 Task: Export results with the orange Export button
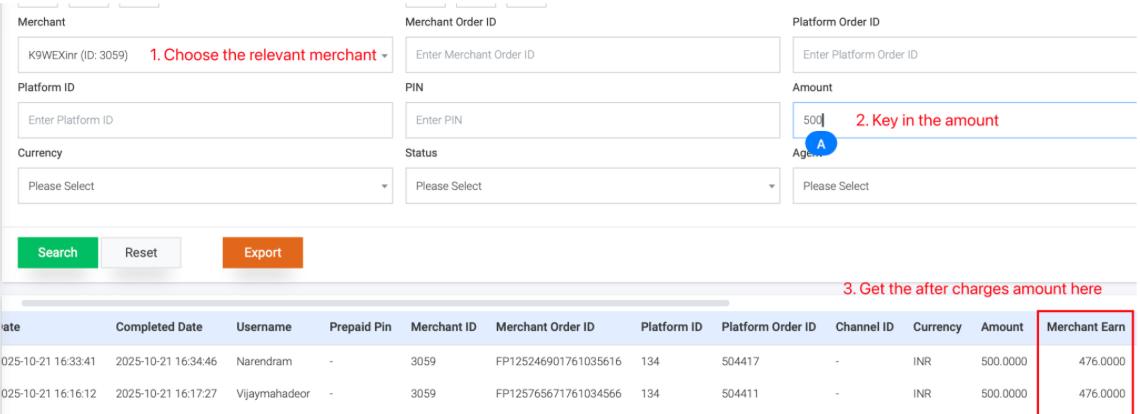point(262,253)
